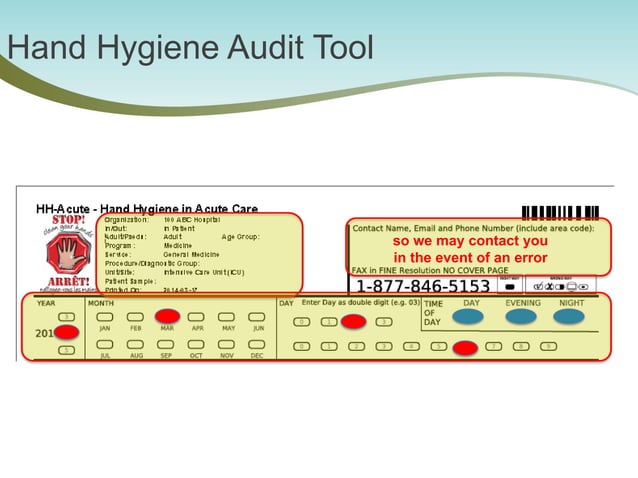Select the blue NIGHT time-of-day oval
This screenshot has width=638, height=478.
click(x=569, y=316)
